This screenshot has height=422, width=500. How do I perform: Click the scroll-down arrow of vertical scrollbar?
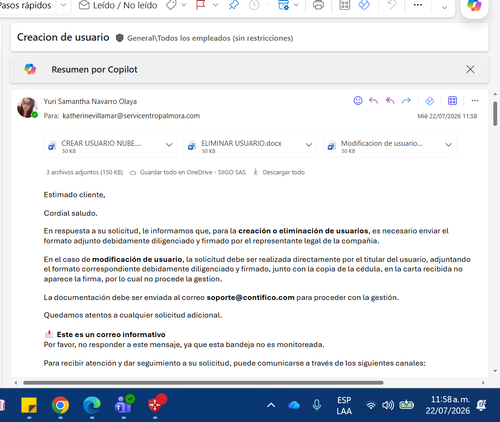click(x=495, y=371)
